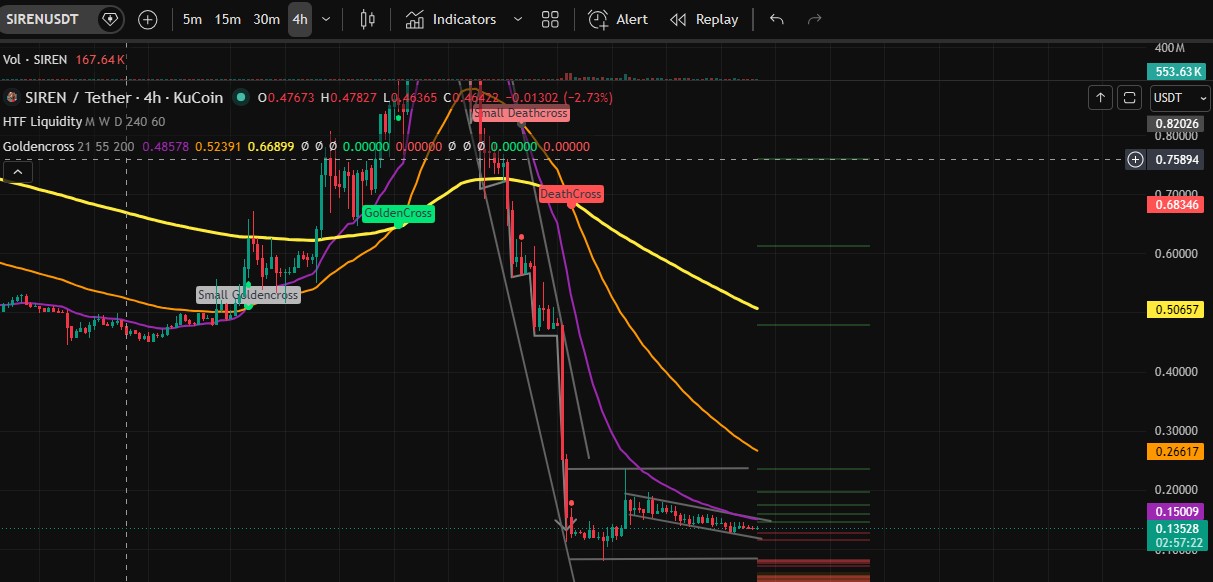Click the DeathCross red label on the chart

tap(571, 194)
